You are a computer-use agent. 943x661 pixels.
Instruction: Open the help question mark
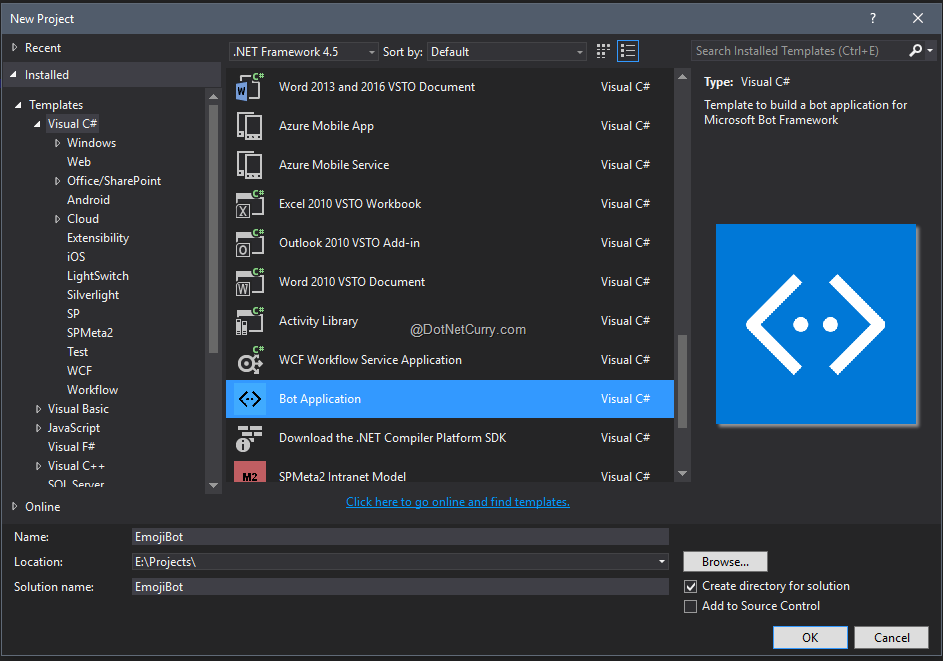click(x=873, y=18)
